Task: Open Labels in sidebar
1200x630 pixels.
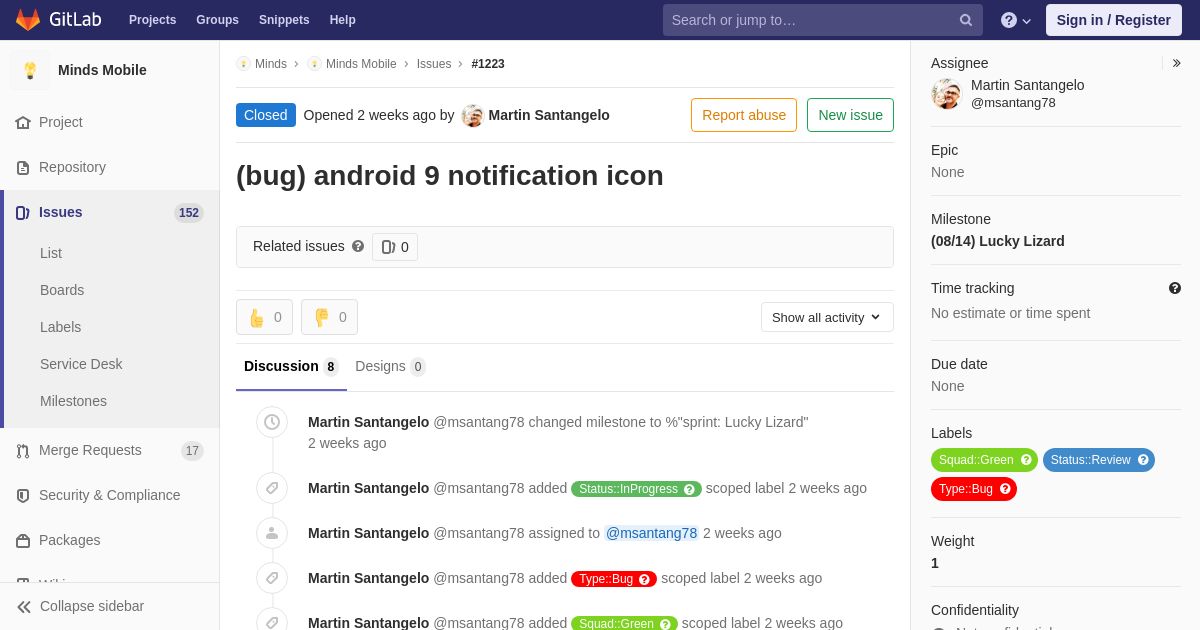Action: (x=60, y=327)
